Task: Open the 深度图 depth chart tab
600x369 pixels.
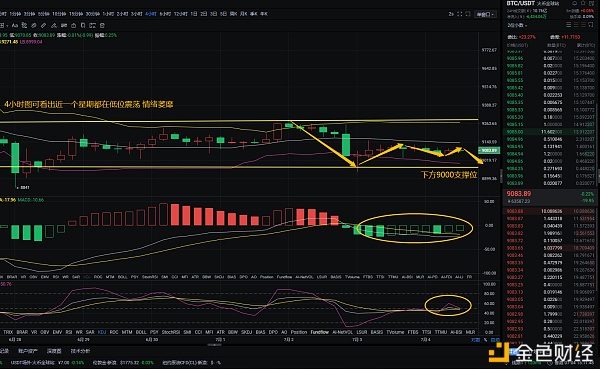Action: coord(54,351)
